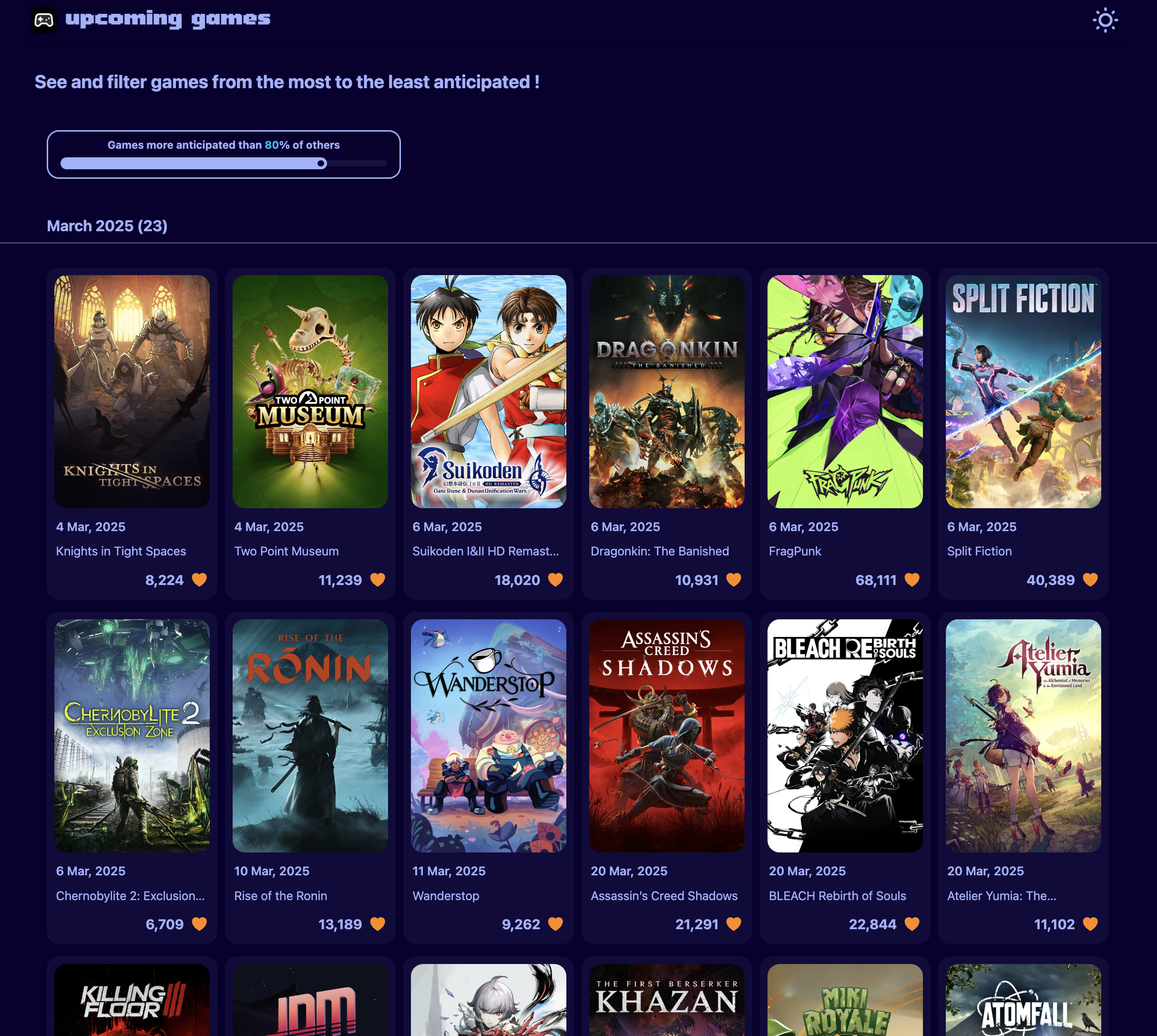Click the heart icon for FragPunk
1157x1036 pixels.
coord(911,579)
